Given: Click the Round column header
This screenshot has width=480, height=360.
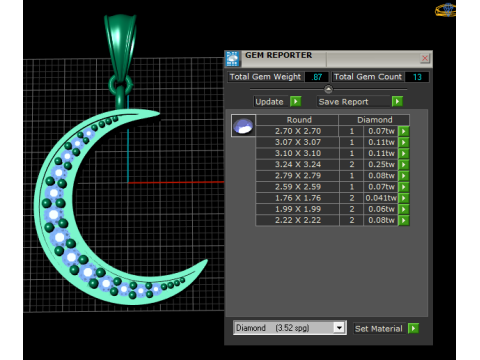Looking at the screenshot, I should [x=297, y=120].
